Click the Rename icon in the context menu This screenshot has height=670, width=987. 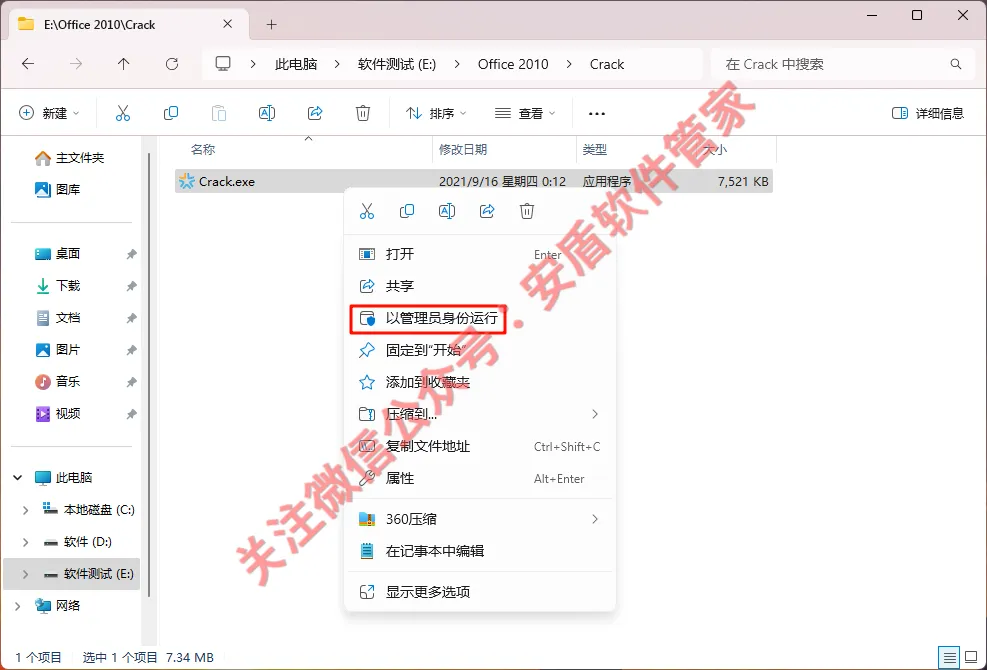click(x=447, y=211)
